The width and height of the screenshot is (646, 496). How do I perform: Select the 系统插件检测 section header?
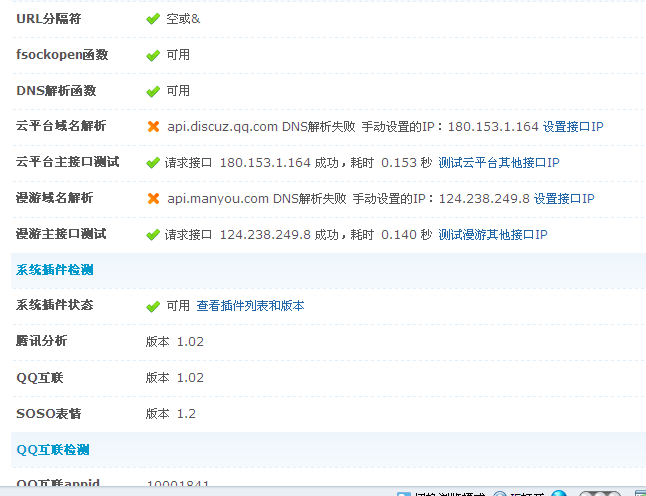[x=55, y=270]
